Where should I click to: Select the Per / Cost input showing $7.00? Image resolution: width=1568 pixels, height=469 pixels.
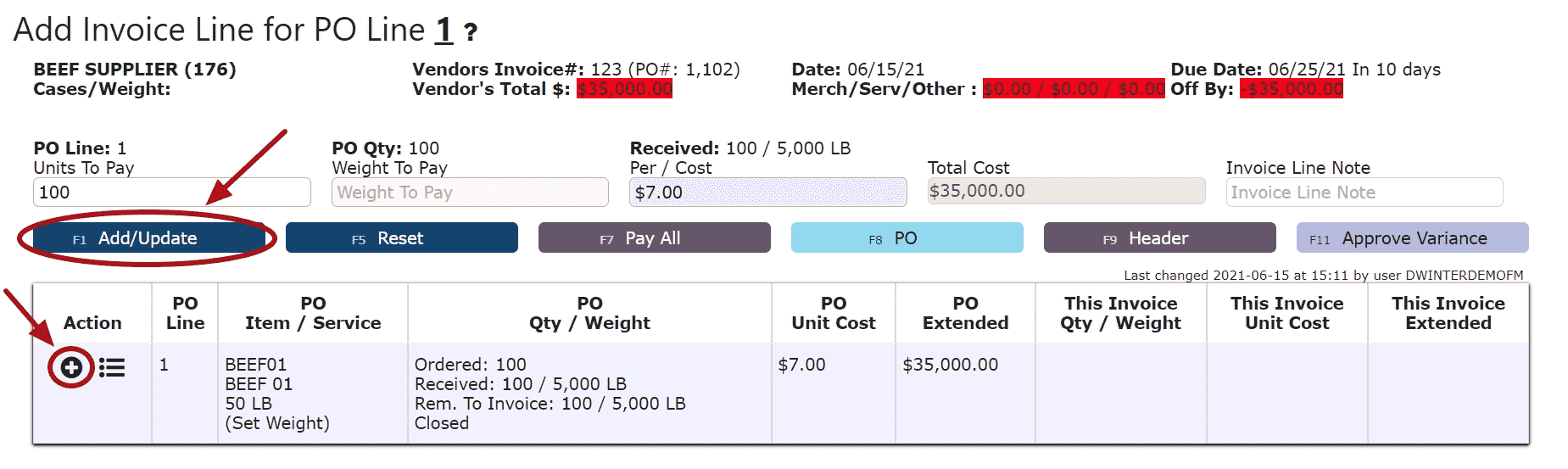(x=768, y=193)
